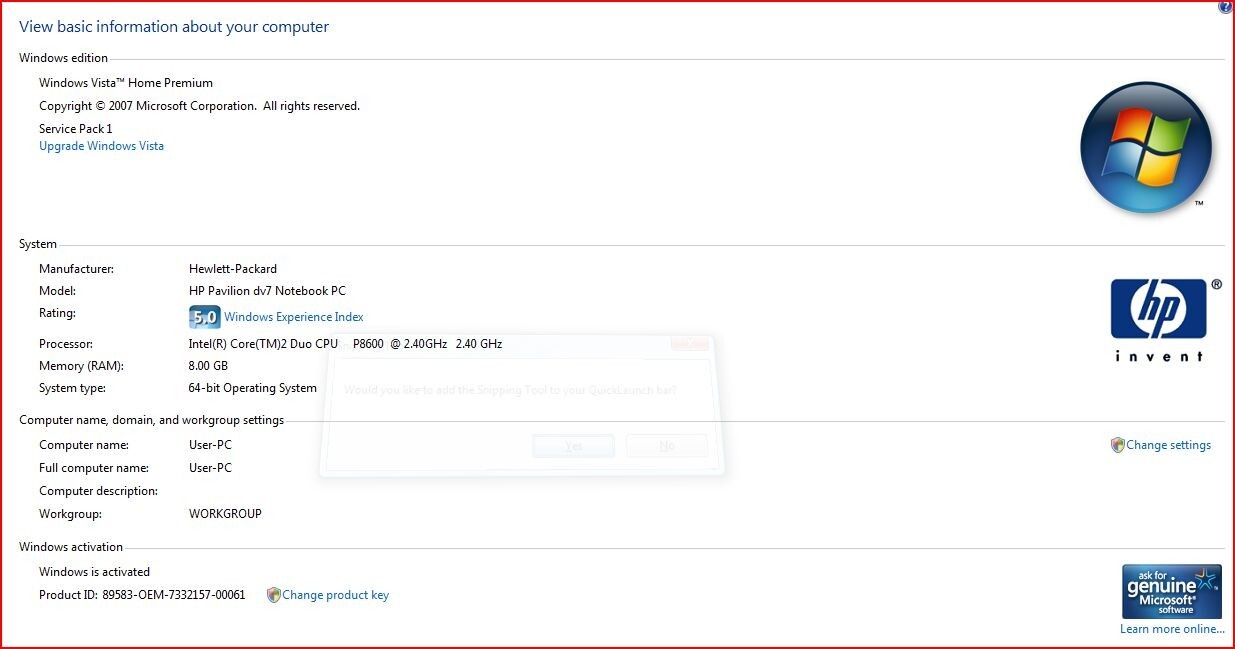Choose Yes in the Snipping Tool dialog
1235x649 pixels.
[x=573, y=446]
